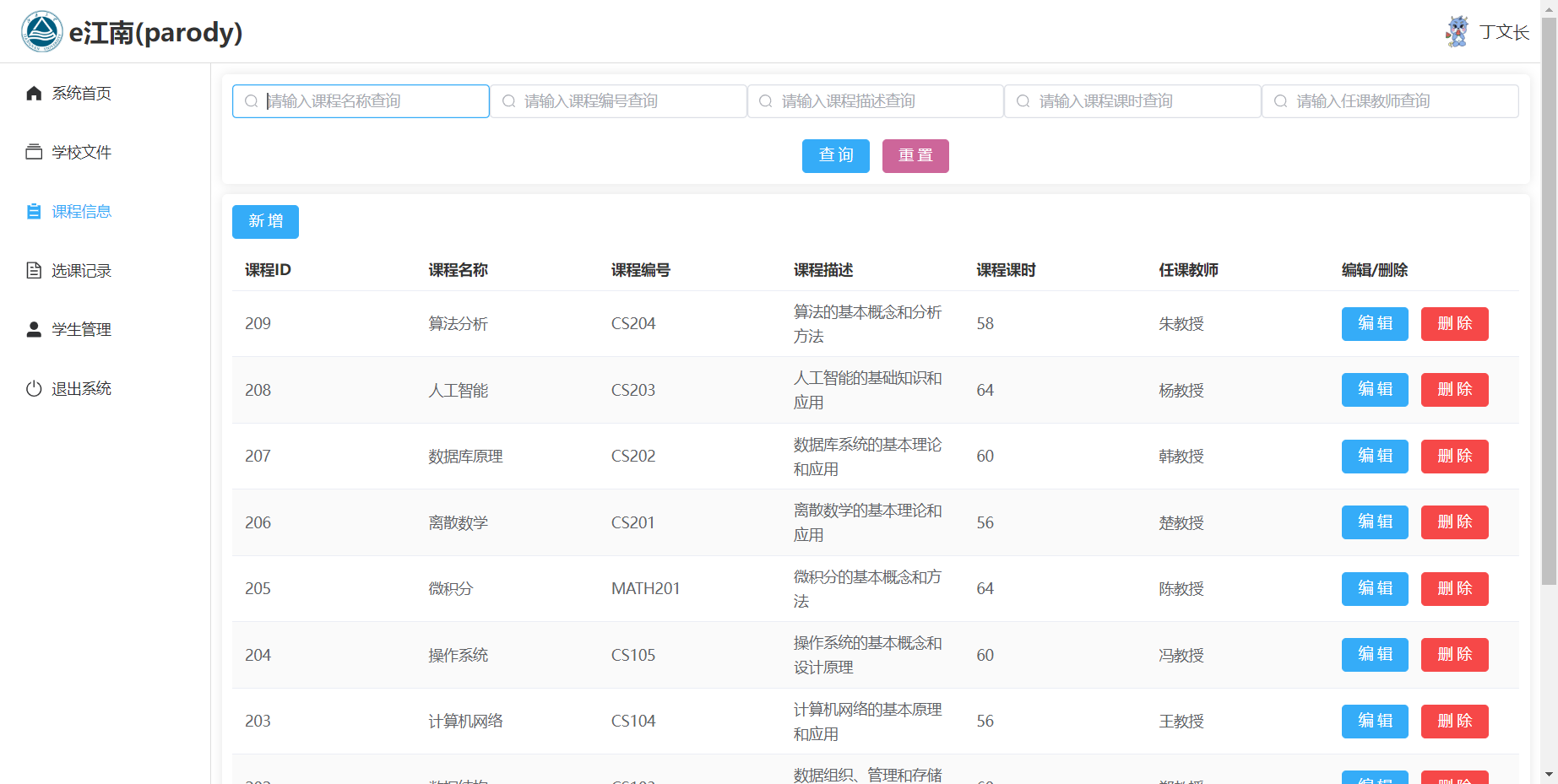Click search icon in course description field
The height and width of the screenshot is (784, 1558).
pos(766,101)
